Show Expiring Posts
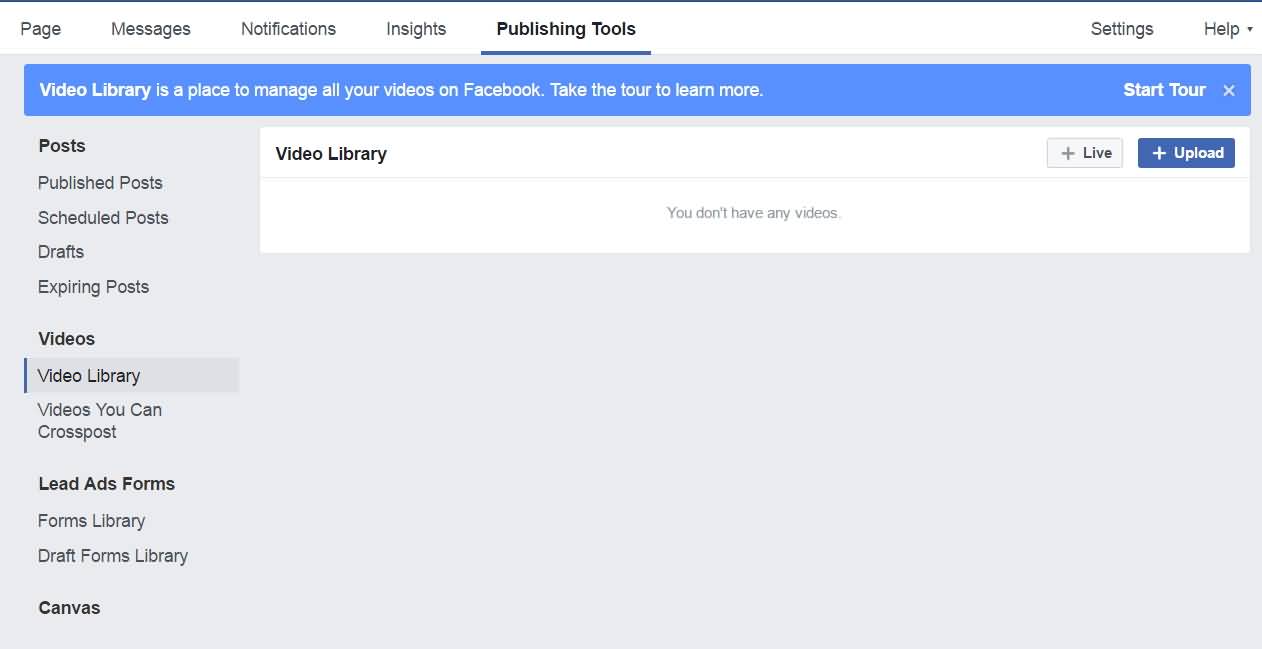This screenshot has height=649, width=1262. pos(93,287)
